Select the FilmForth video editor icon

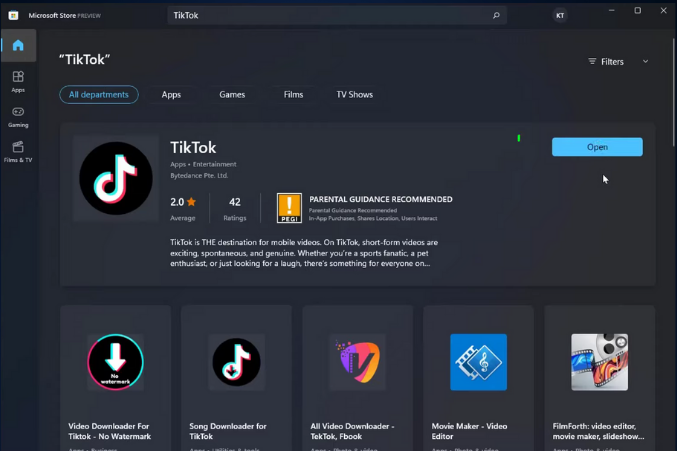600,362
